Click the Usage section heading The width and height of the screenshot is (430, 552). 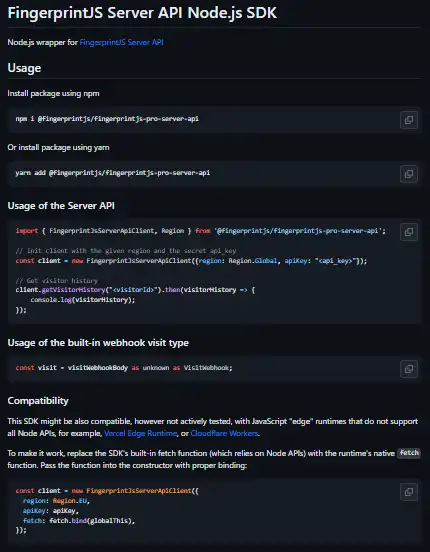(24, 68)
